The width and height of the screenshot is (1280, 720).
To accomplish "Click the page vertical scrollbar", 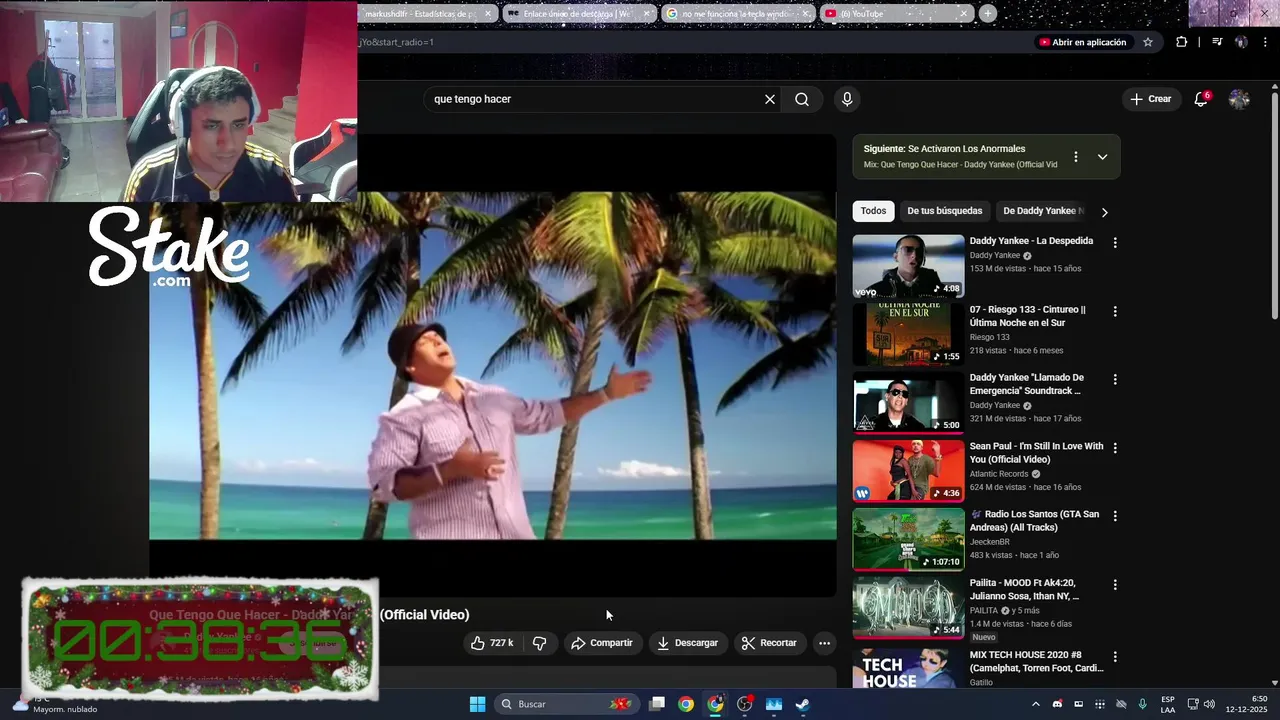I will click(x=1274, y=205).
